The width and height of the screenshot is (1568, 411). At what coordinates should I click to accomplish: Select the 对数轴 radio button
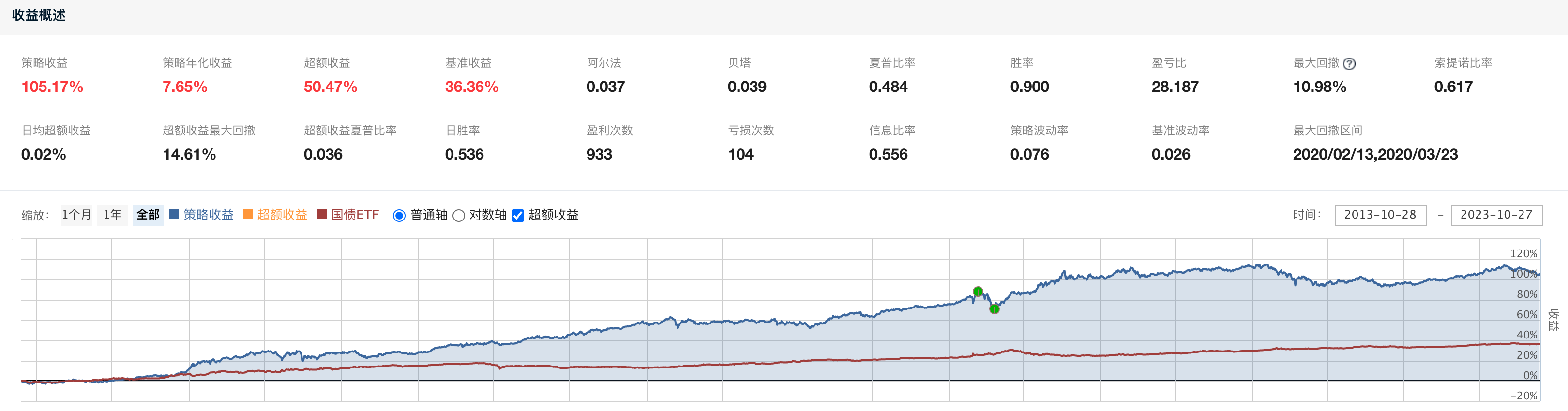[459, 215]
